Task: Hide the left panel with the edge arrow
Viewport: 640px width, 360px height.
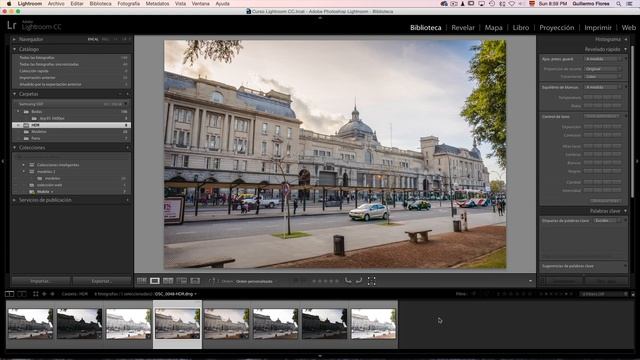Action: (3, 161)
